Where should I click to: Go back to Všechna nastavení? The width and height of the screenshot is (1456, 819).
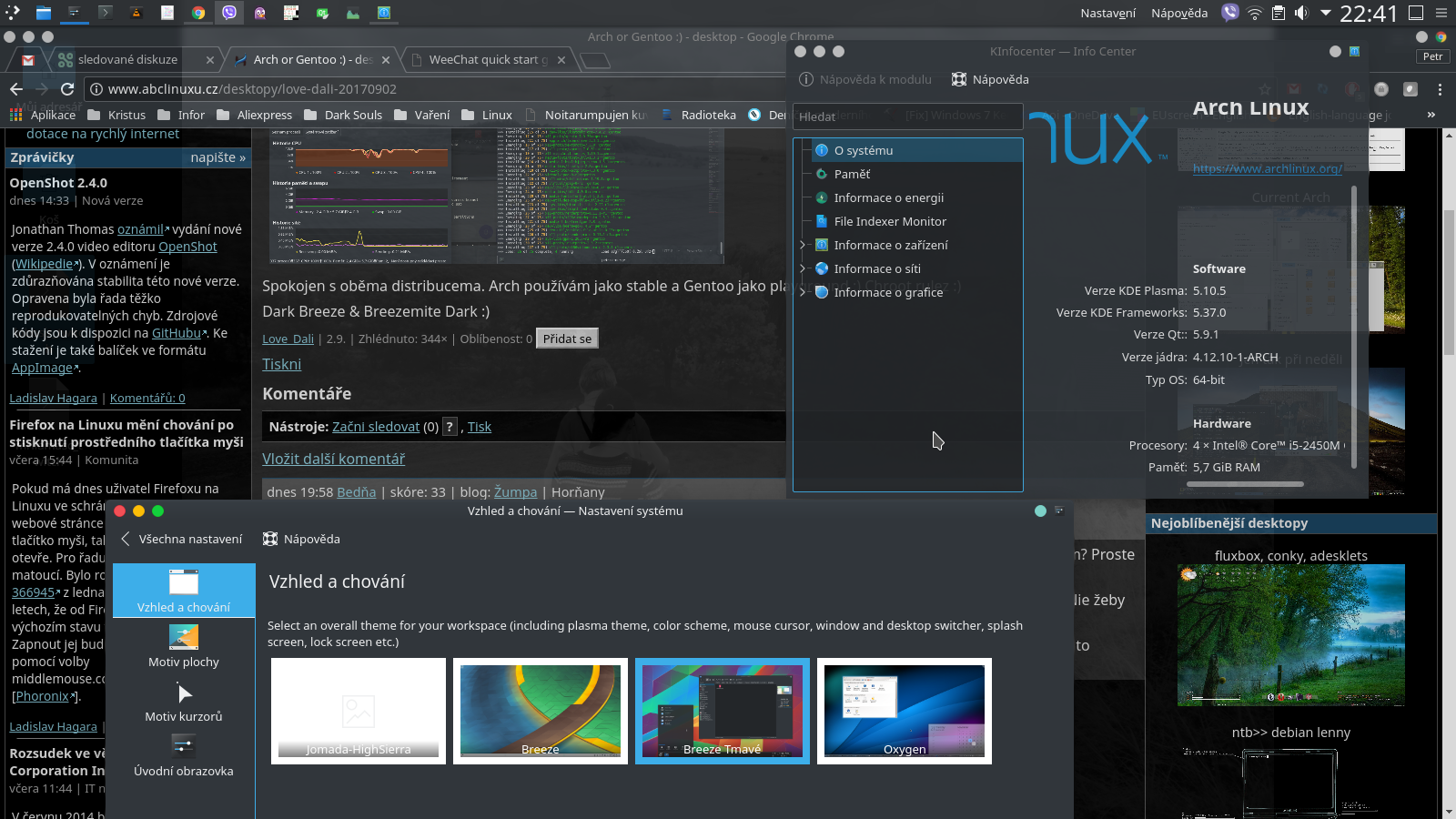[181, 539]
